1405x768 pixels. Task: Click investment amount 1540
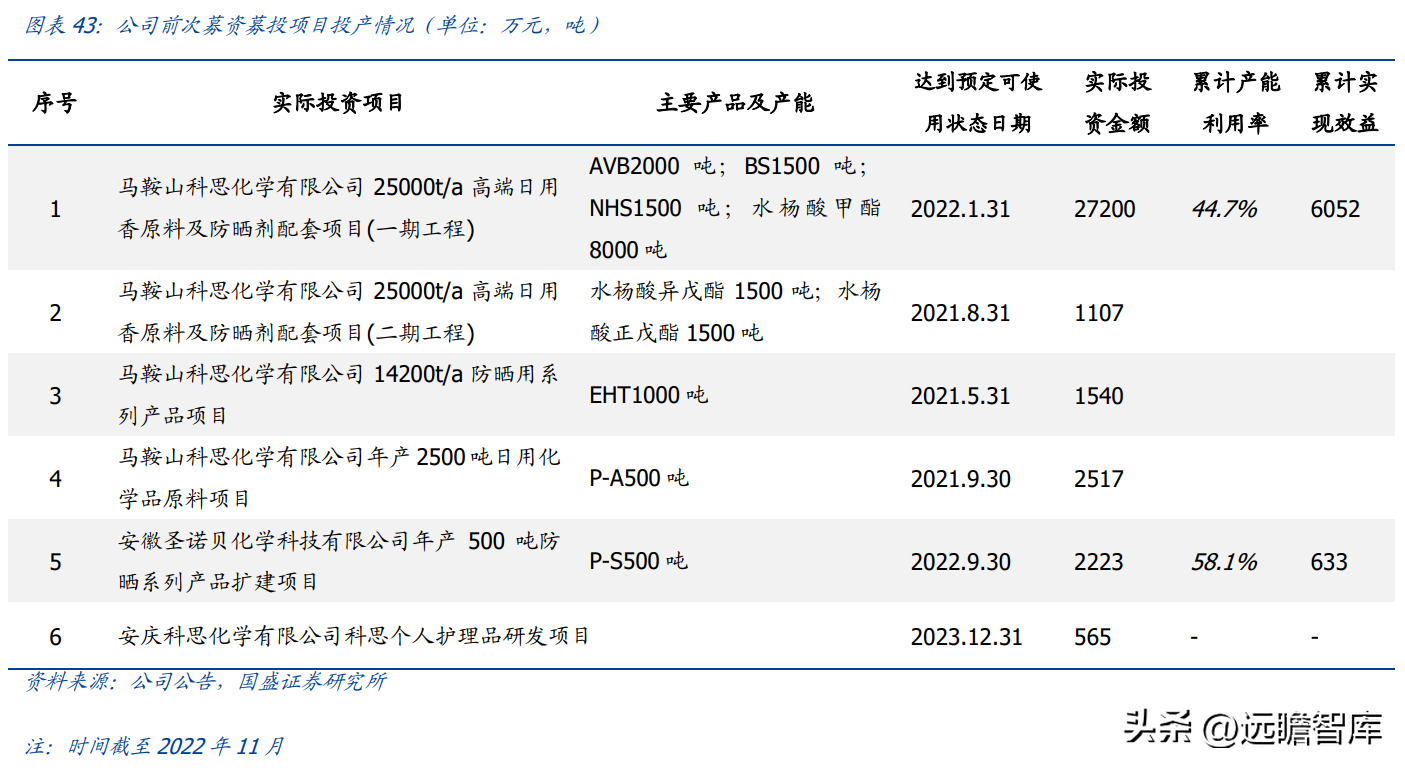click(x=1099, y=396)
